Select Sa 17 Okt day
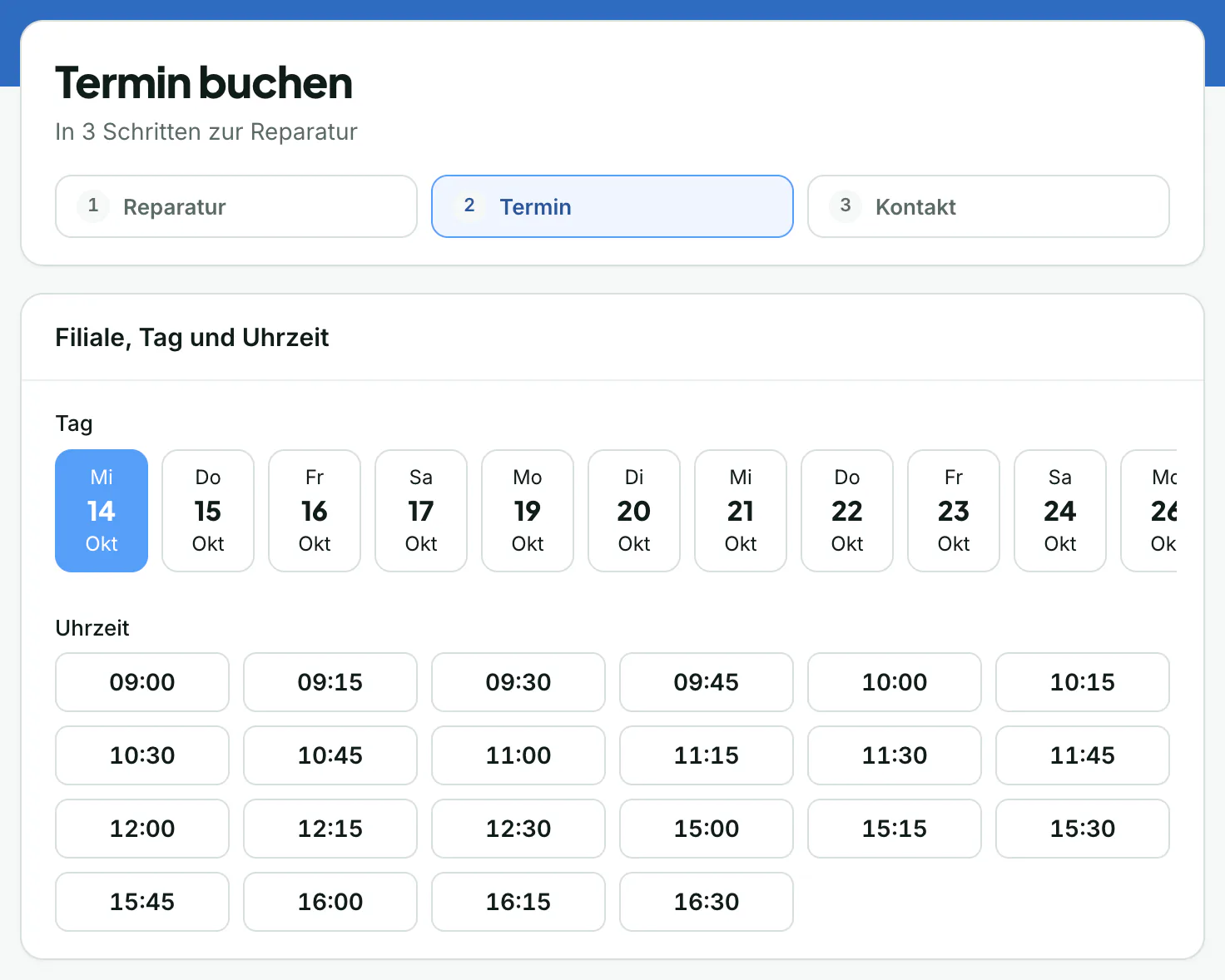Image resolution: width=1225 pixels, height=980 pixels. tap(421, 511)
